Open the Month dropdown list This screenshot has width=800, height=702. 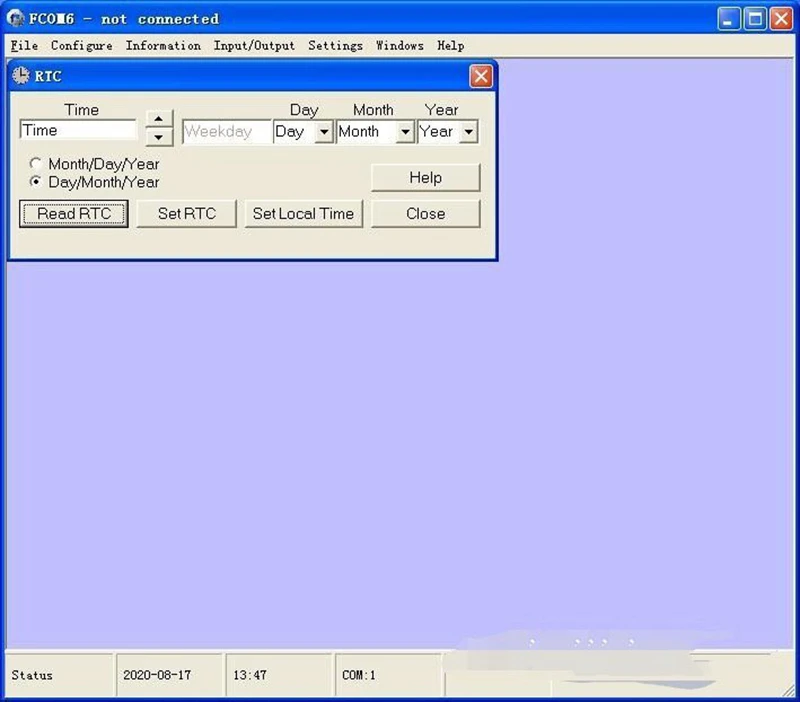pos(405,132)
